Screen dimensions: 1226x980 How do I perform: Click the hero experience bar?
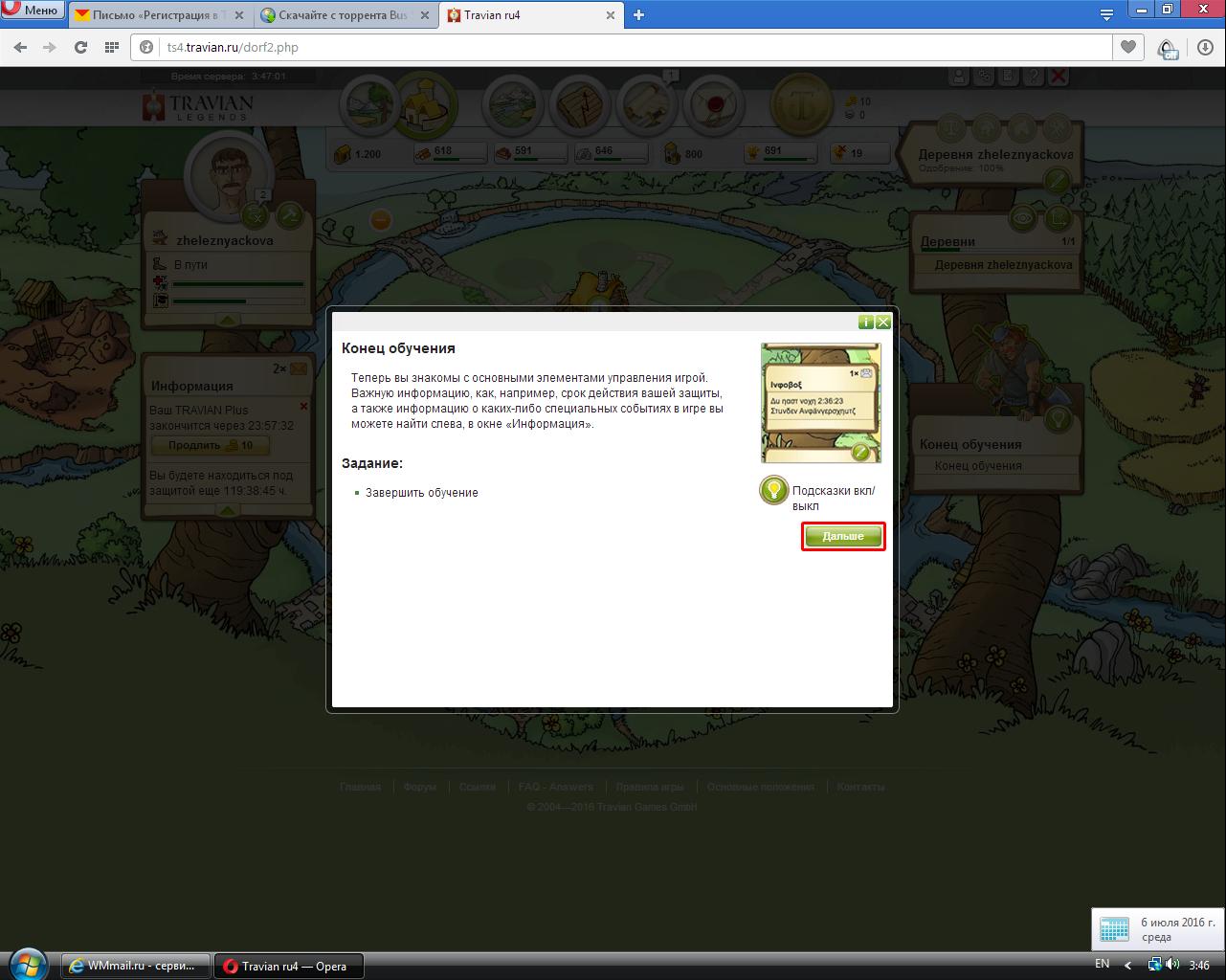coord(238,301)
